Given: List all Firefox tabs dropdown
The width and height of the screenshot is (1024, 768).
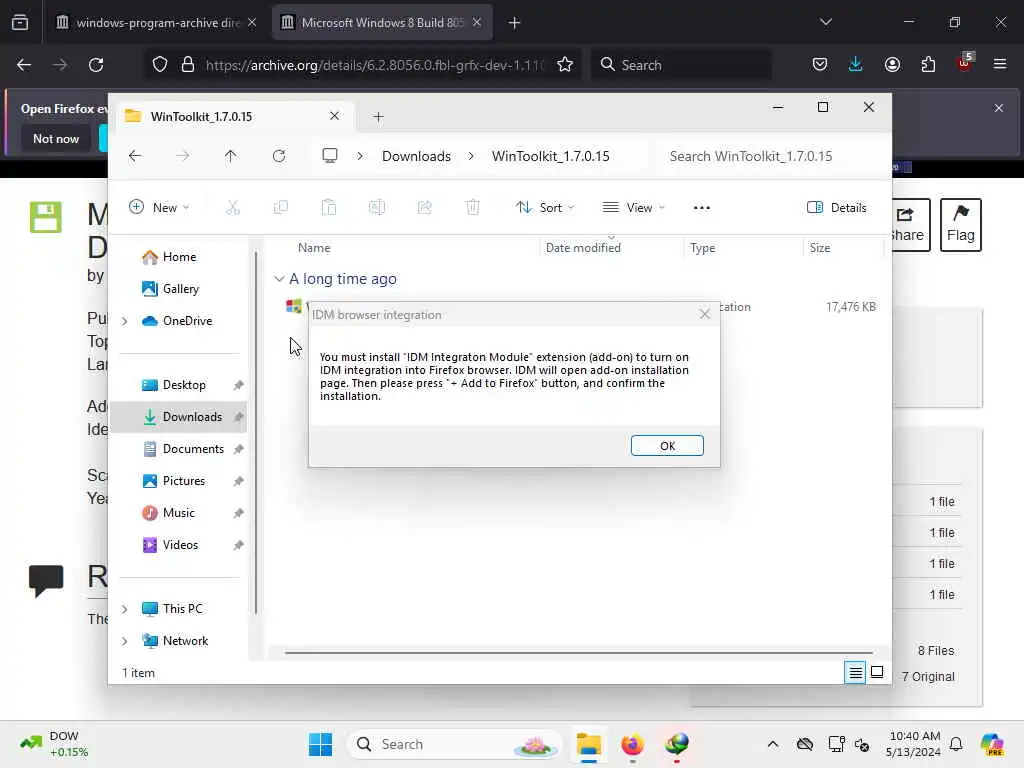Looking at the screenshot, I should tap(826, 22).
